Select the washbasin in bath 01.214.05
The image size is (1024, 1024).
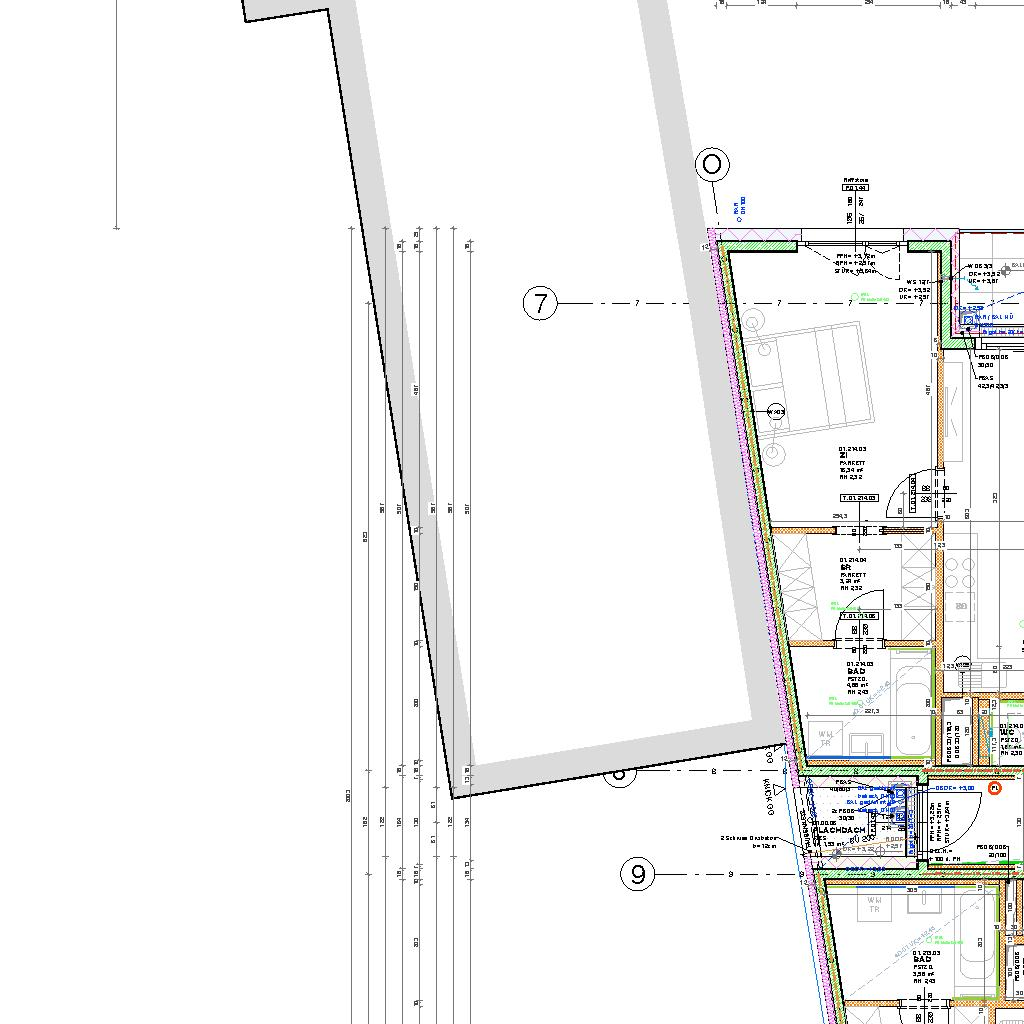(867, 744)
